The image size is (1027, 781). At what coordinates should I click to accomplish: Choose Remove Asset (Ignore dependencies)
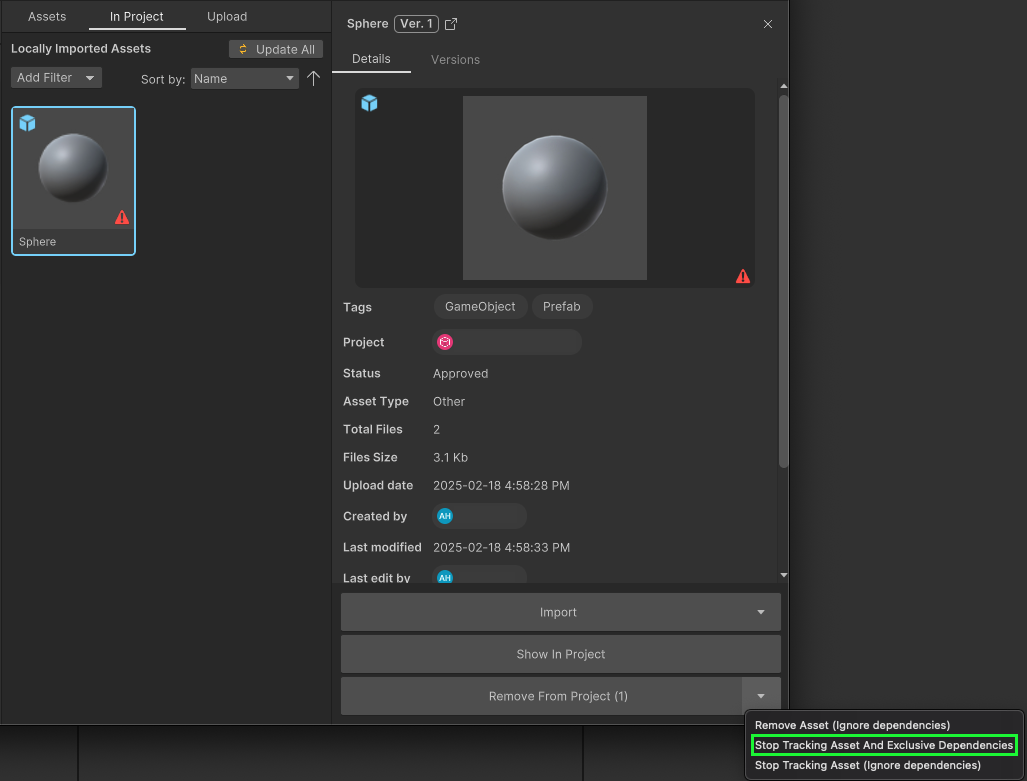pyautogui.click(x=852, y=725)
